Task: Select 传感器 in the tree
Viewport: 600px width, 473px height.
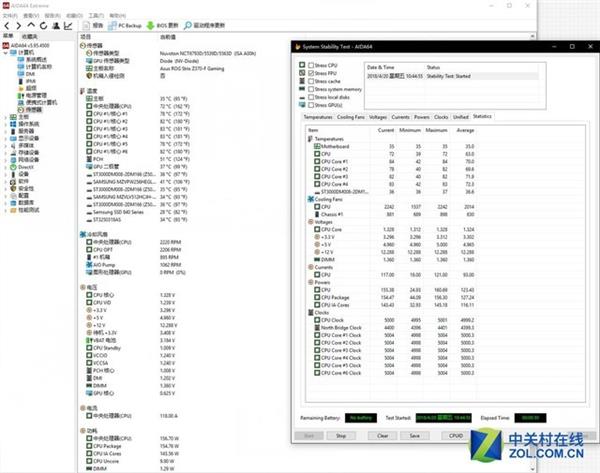Action: pos(30,110)
